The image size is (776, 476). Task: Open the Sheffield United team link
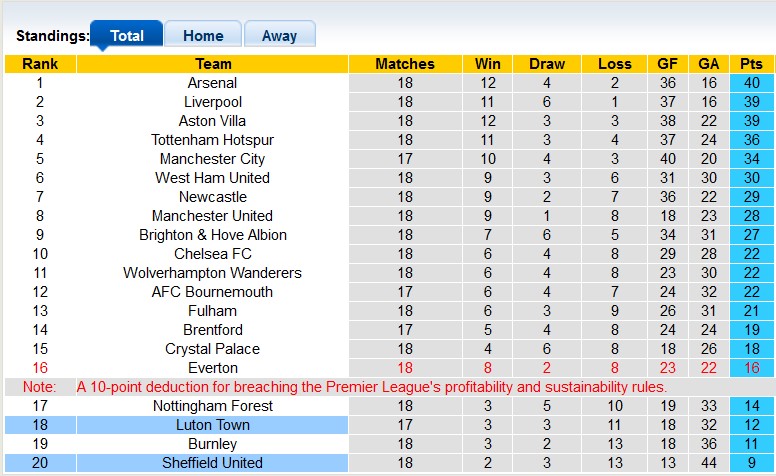coord(212,463)
